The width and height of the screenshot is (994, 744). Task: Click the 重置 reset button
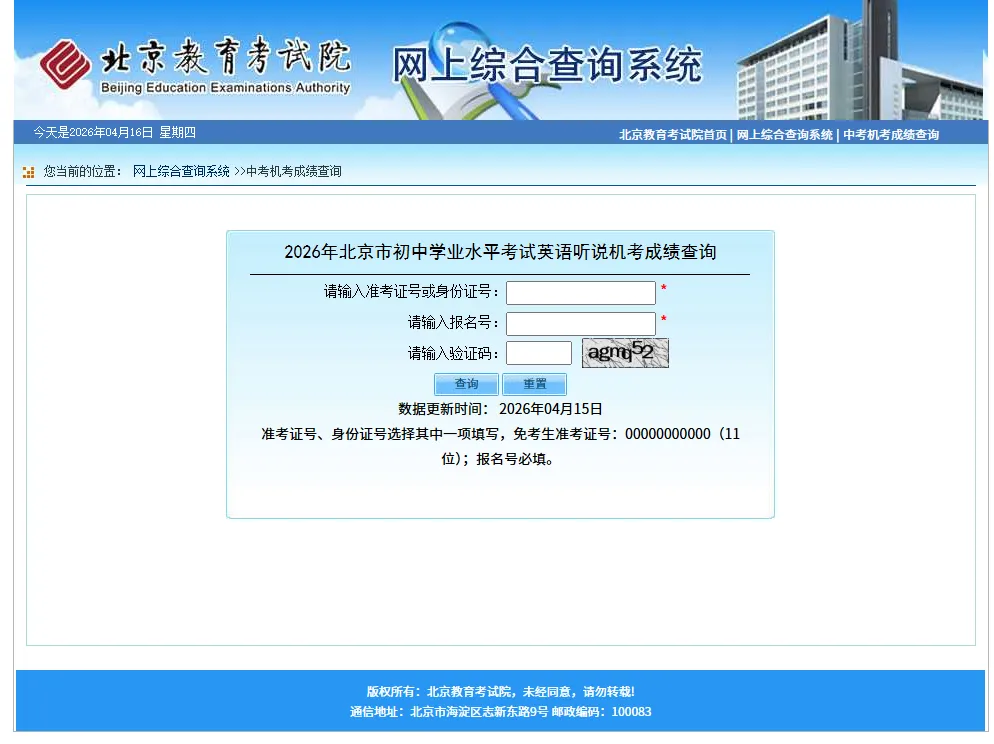coord(534,384)
